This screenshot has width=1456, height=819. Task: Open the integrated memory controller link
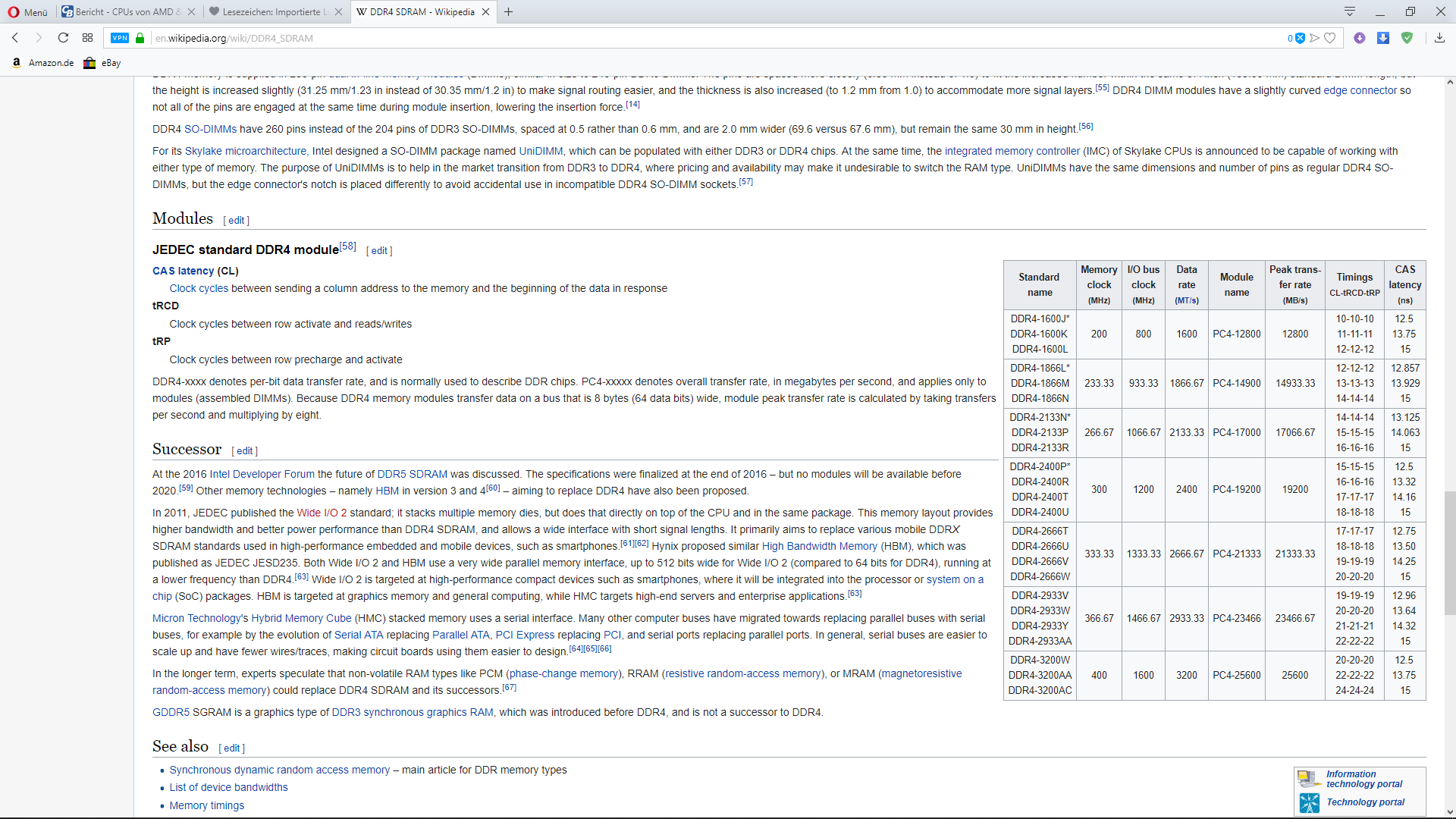[1012, 151]
